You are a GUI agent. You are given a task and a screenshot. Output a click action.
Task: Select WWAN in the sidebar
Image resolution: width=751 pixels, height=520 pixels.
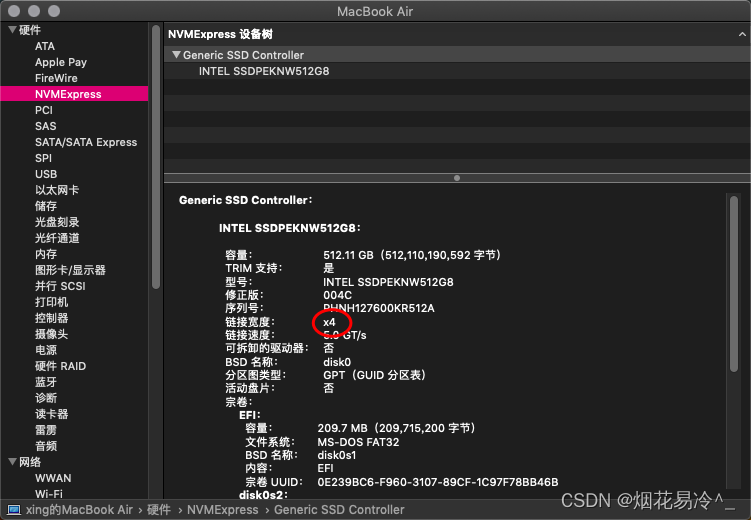coord(53,478)
